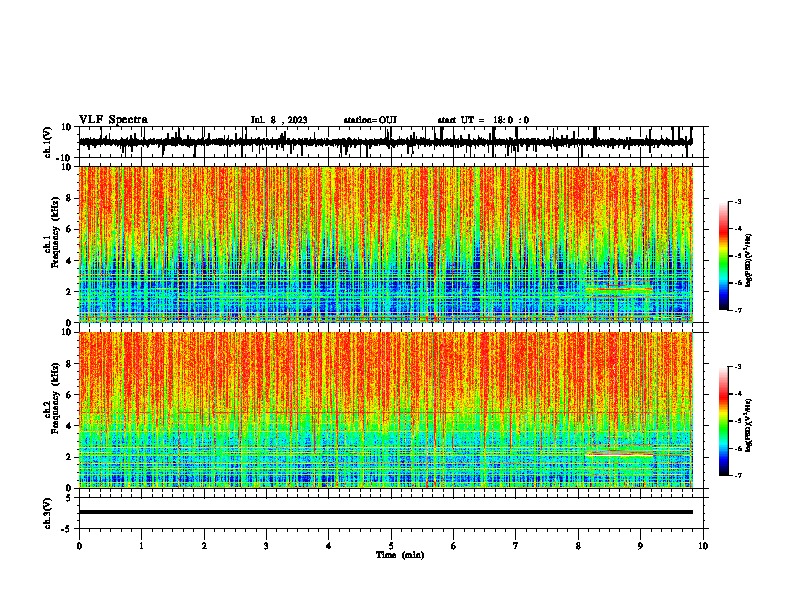Screen dimensions: 792x612
Task: Click the -3 value atop ch.1 colorbar
Action: pyautogui.click(x=738, y=201)
